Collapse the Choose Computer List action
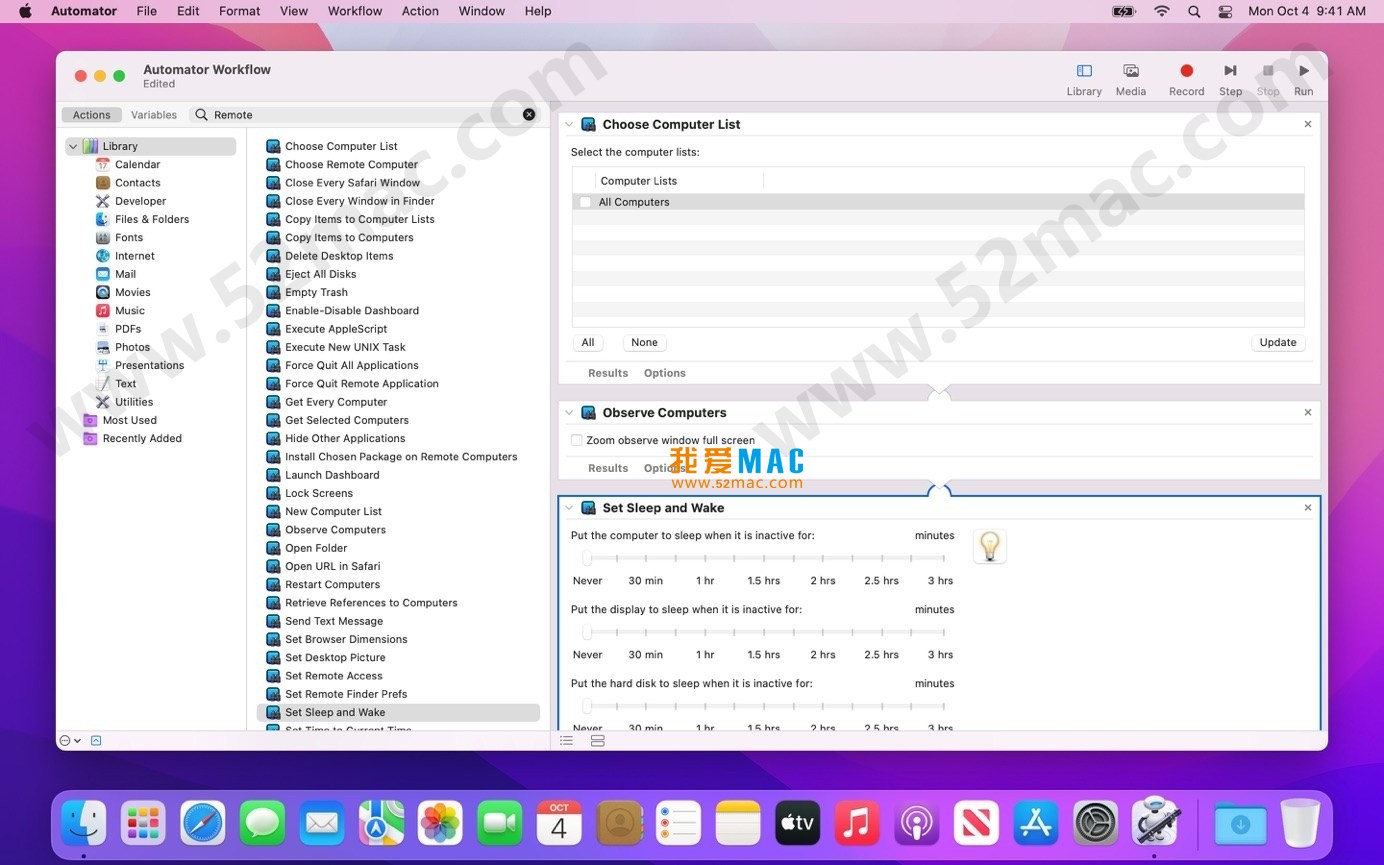Screen dimensions: 1384x865 click(569, 125)
